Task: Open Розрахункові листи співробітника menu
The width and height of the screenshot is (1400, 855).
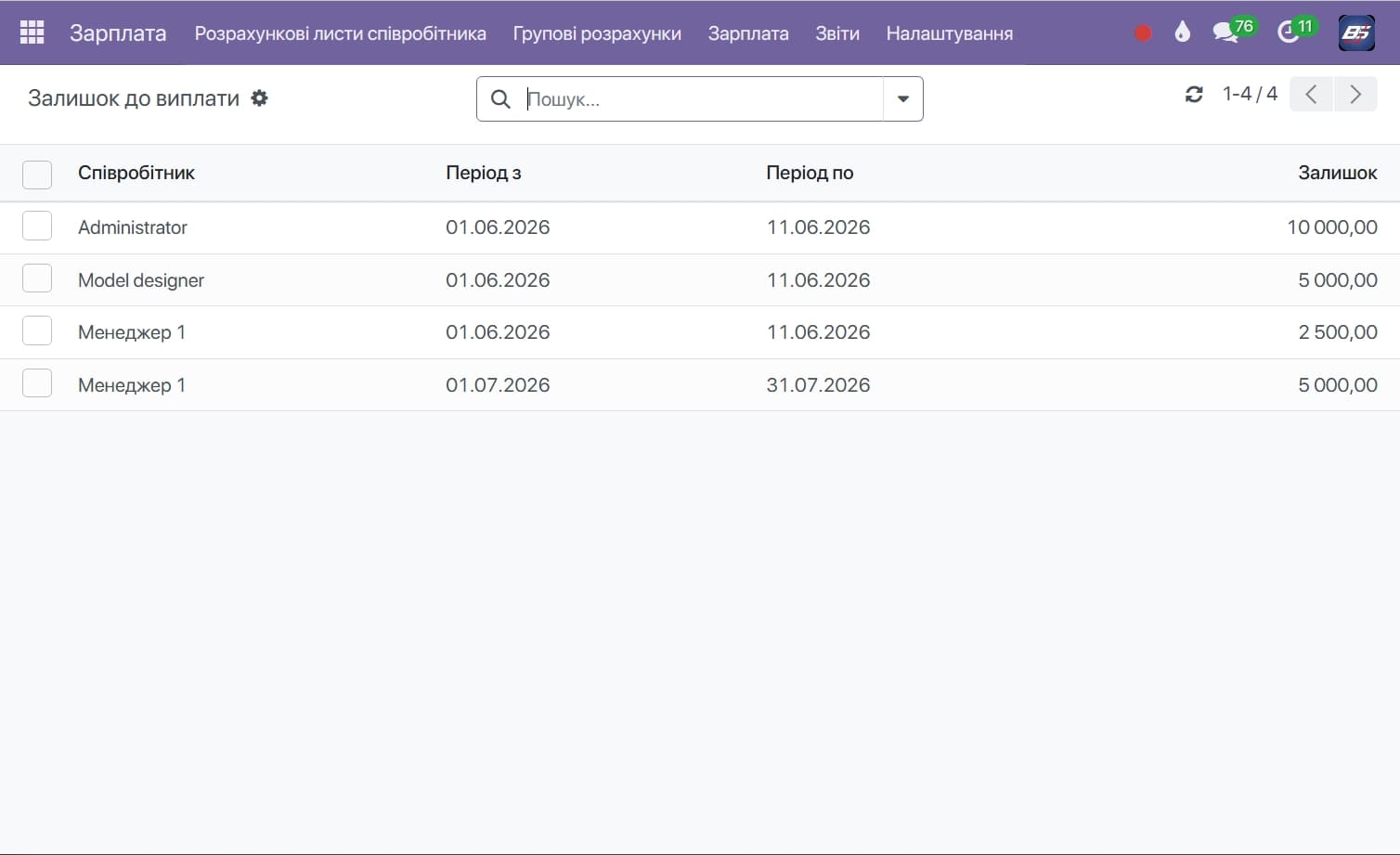Action: pos(341,33)
